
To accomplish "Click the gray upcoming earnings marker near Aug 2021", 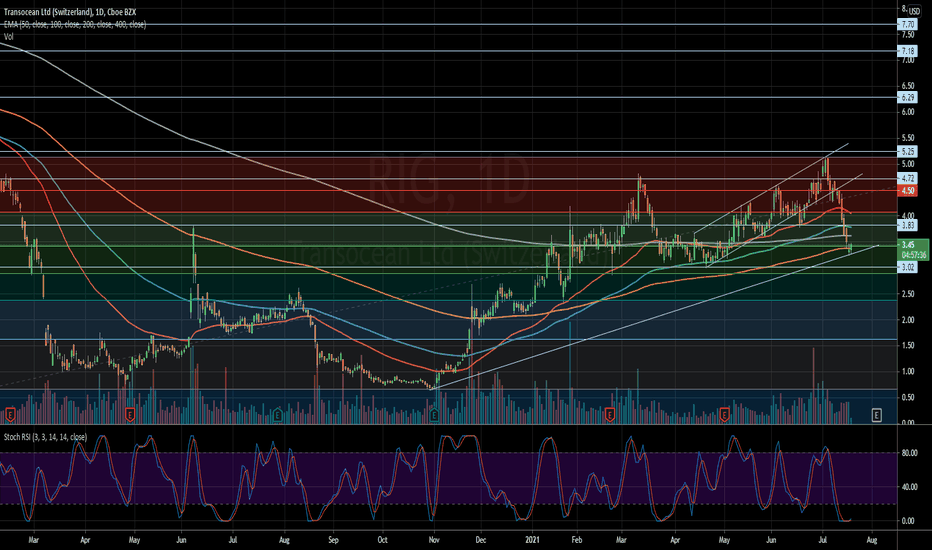I will tap(877, 415).
